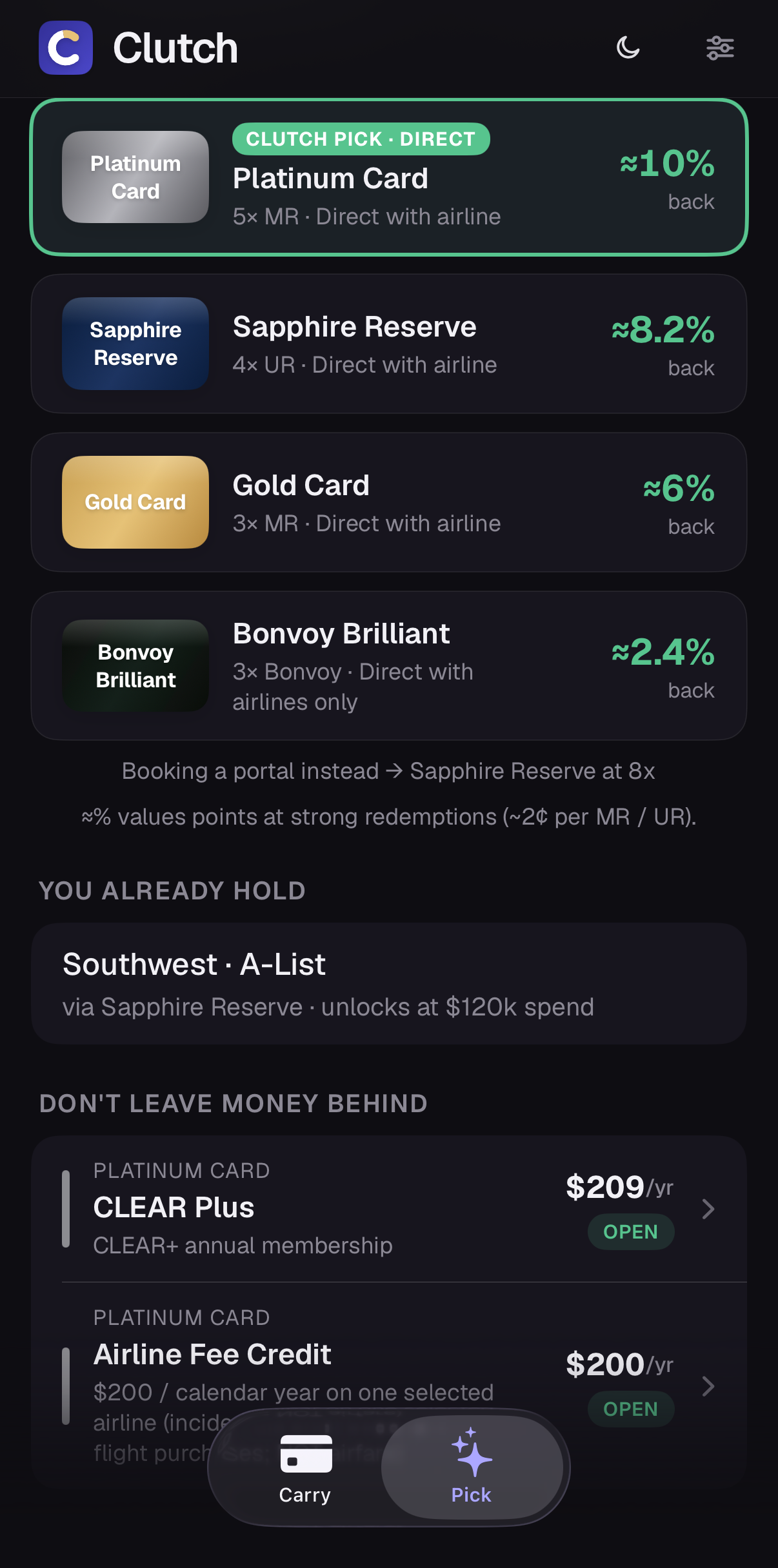Tap the Platinum Card thumbnail image

135,177
